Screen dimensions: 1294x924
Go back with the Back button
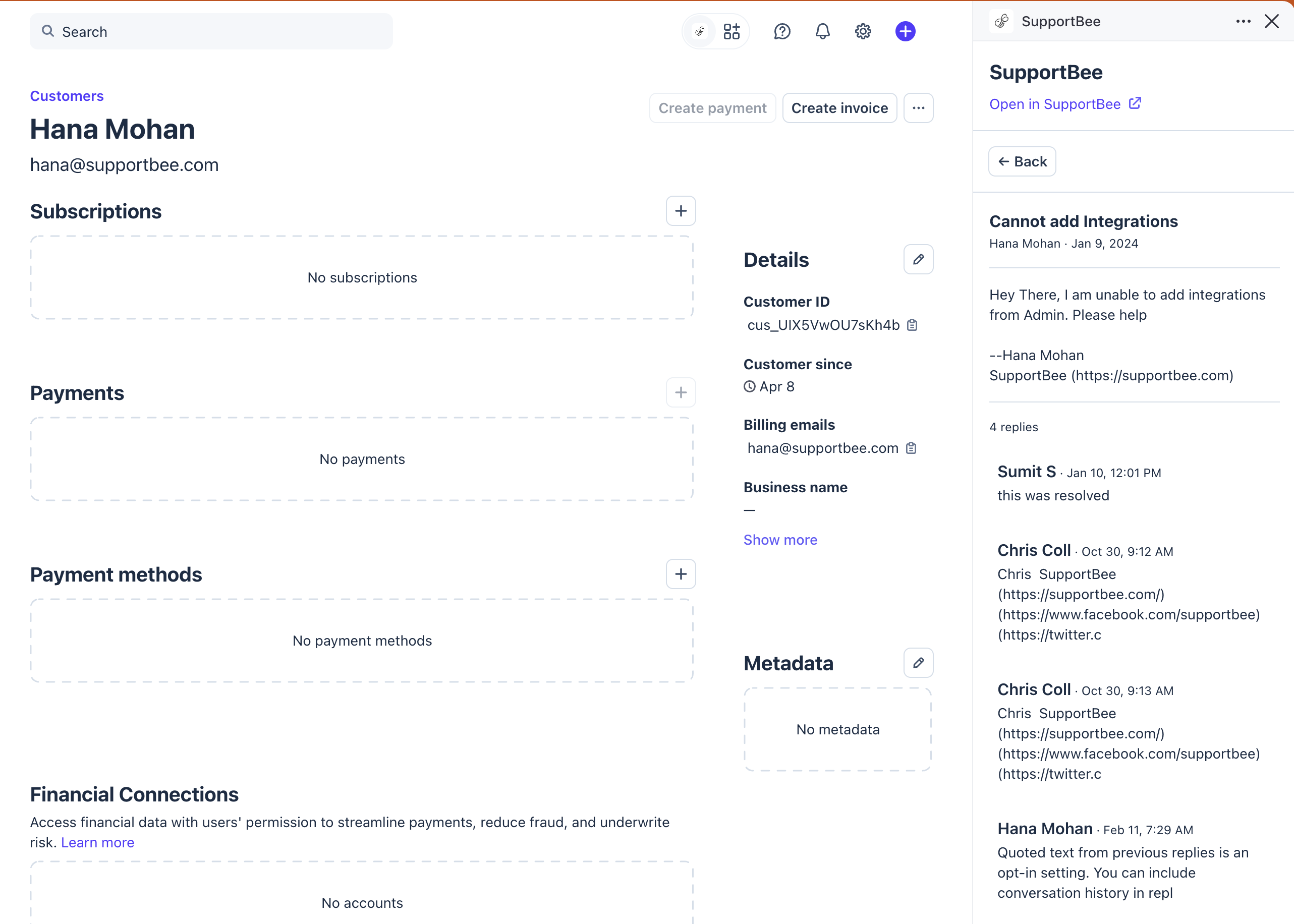pos(1022,161)
